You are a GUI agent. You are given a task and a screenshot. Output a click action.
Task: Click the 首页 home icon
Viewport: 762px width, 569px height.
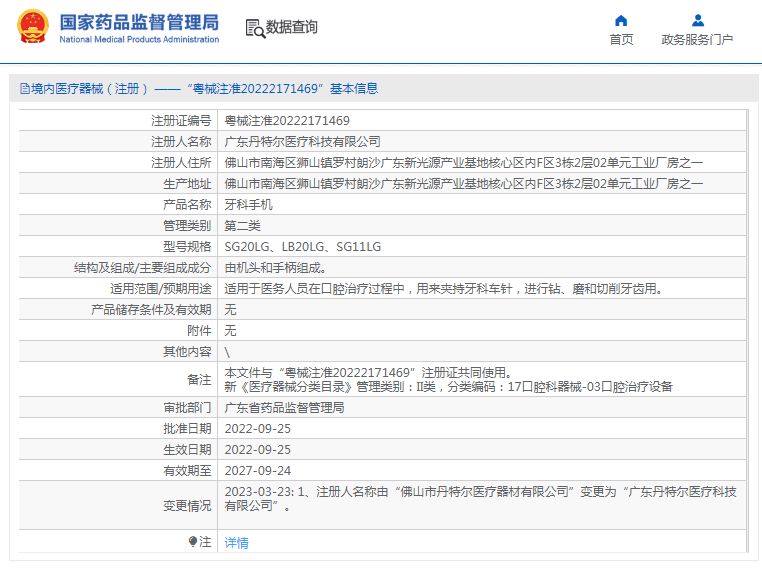click(621, 20)
